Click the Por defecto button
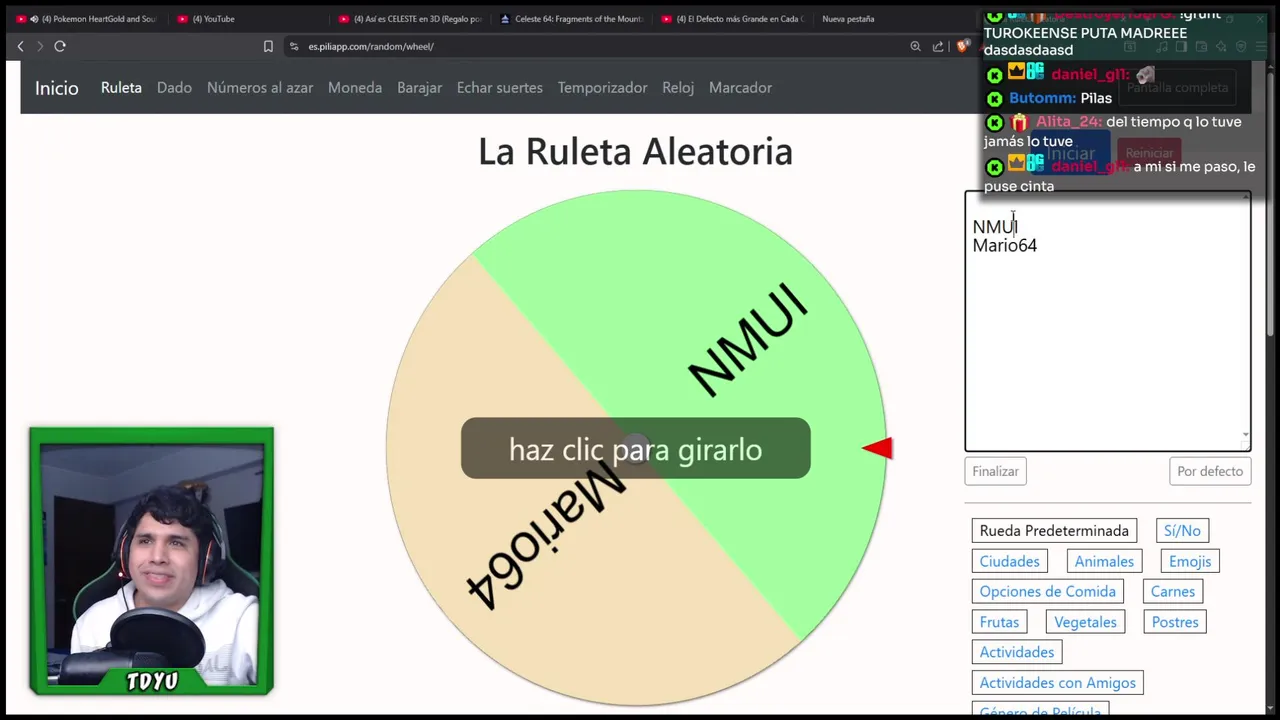Image resolution: width=1280 pixels, height=720 pixels. coord(1210,472)
